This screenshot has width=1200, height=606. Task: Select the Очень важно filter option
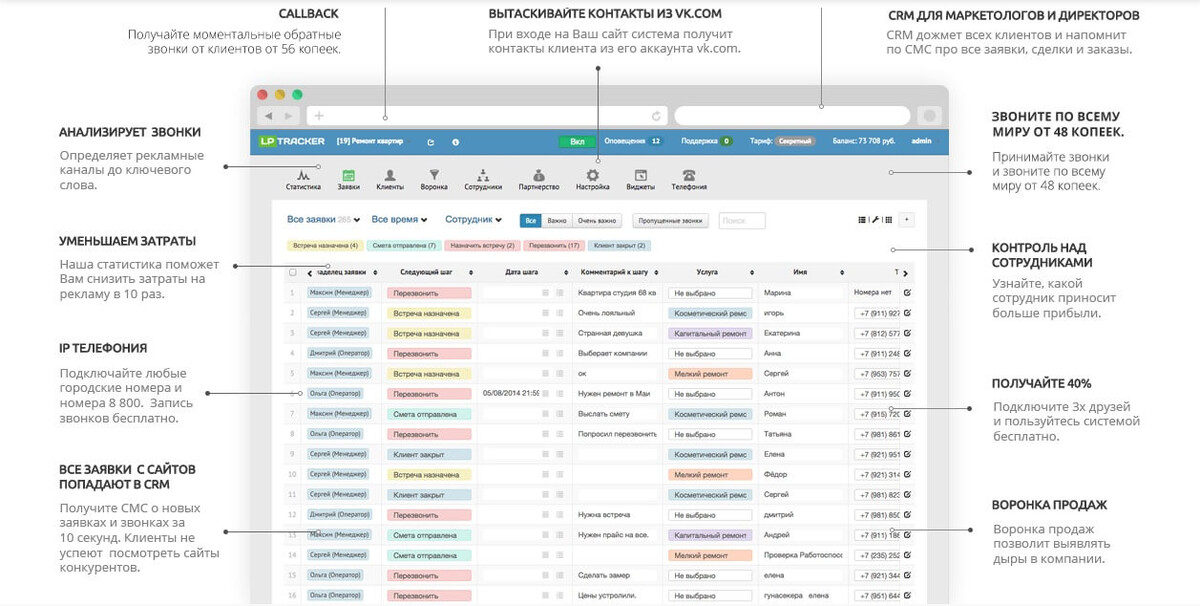click(x=596, y=220)
